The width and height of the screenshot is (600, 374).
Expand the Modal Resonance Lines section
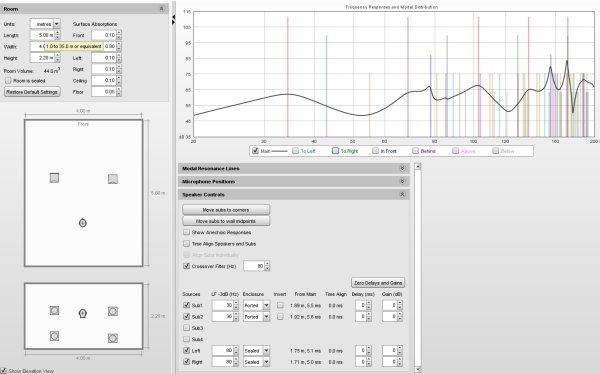point(402,168)
